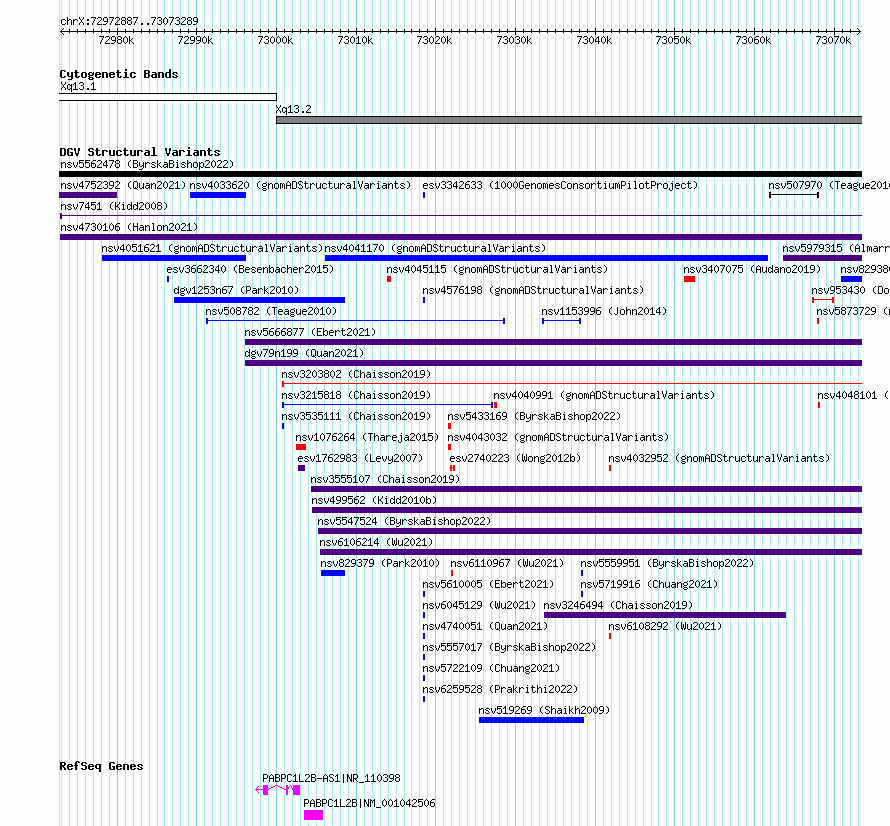
Task: Select the nsv829379 (Park2010) blue bar
Action: (333, 573)
